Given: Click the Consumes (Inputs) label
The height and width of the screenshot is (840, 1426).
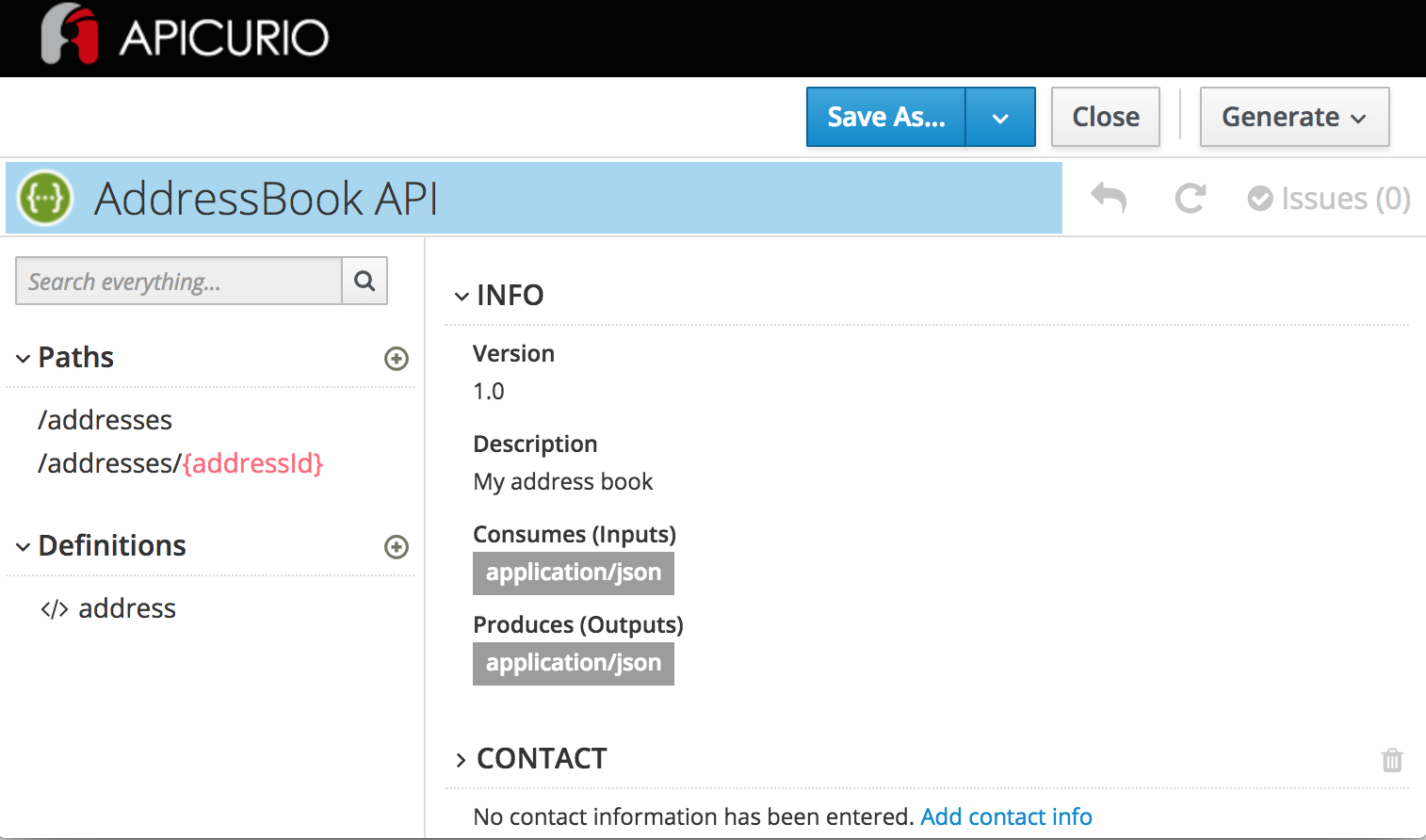Looking at the screenshot, I should 575,535.
